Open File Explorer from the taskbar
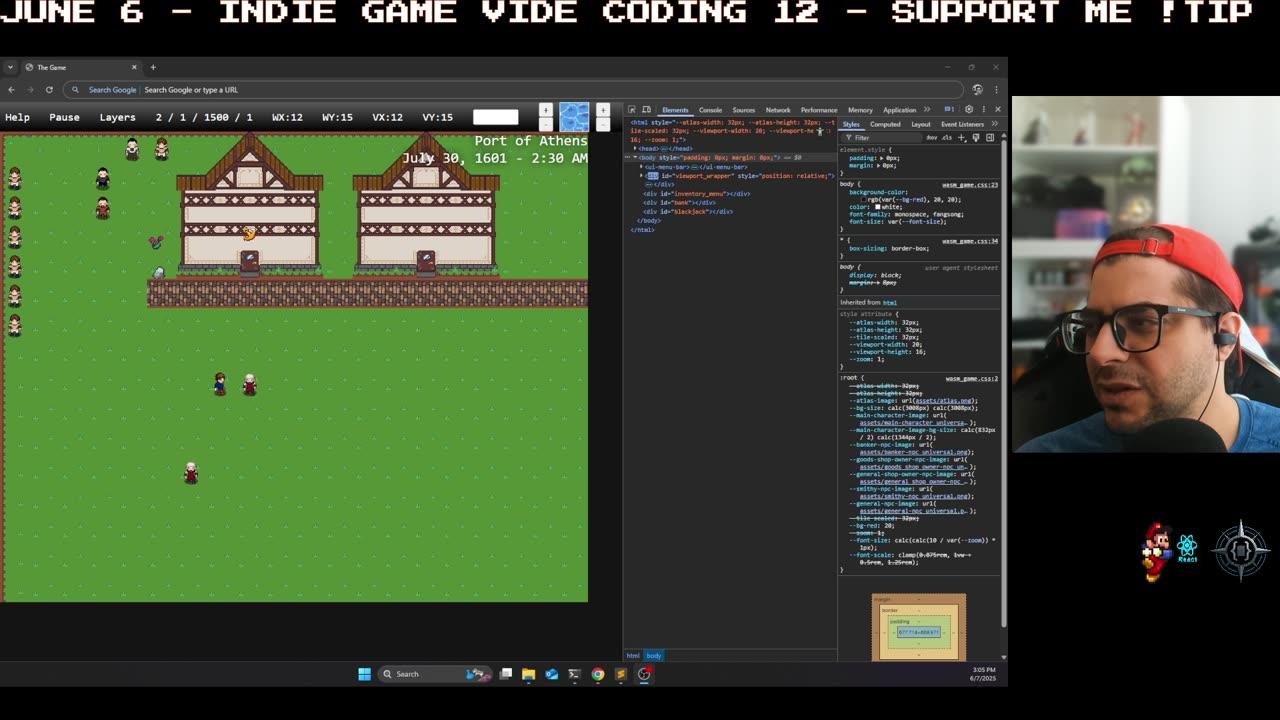Image resolution: width=1280 pixels, height=720 pixels. point(528,674)
